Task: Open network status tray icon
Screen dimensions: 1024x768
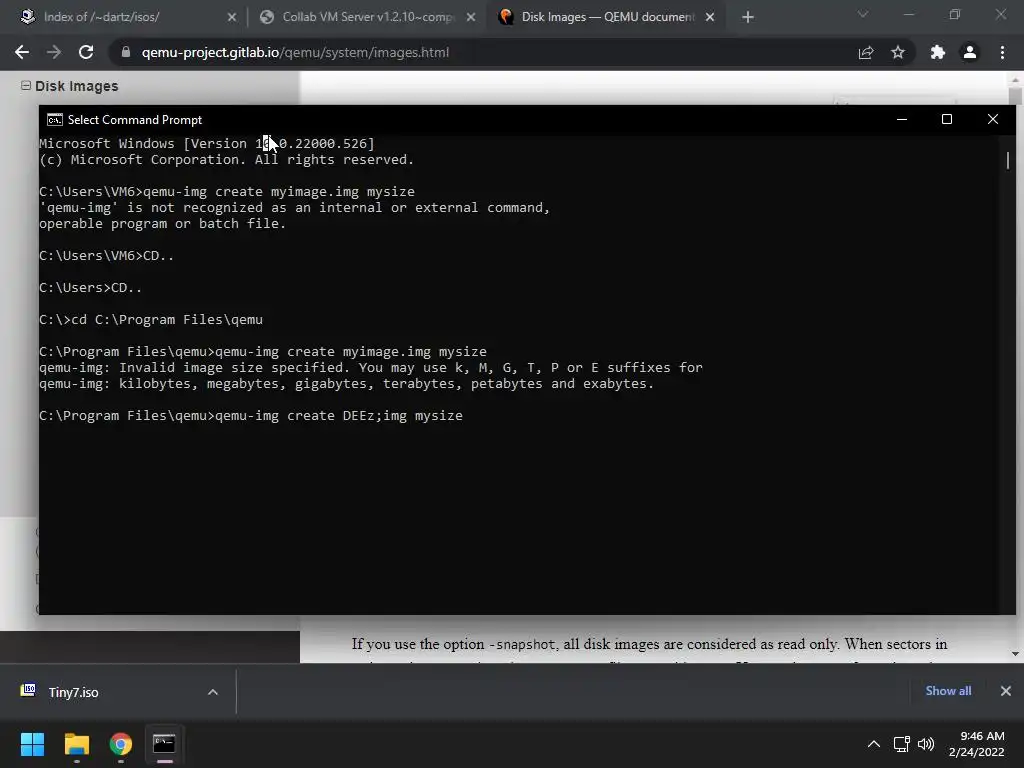Action: 902,744
